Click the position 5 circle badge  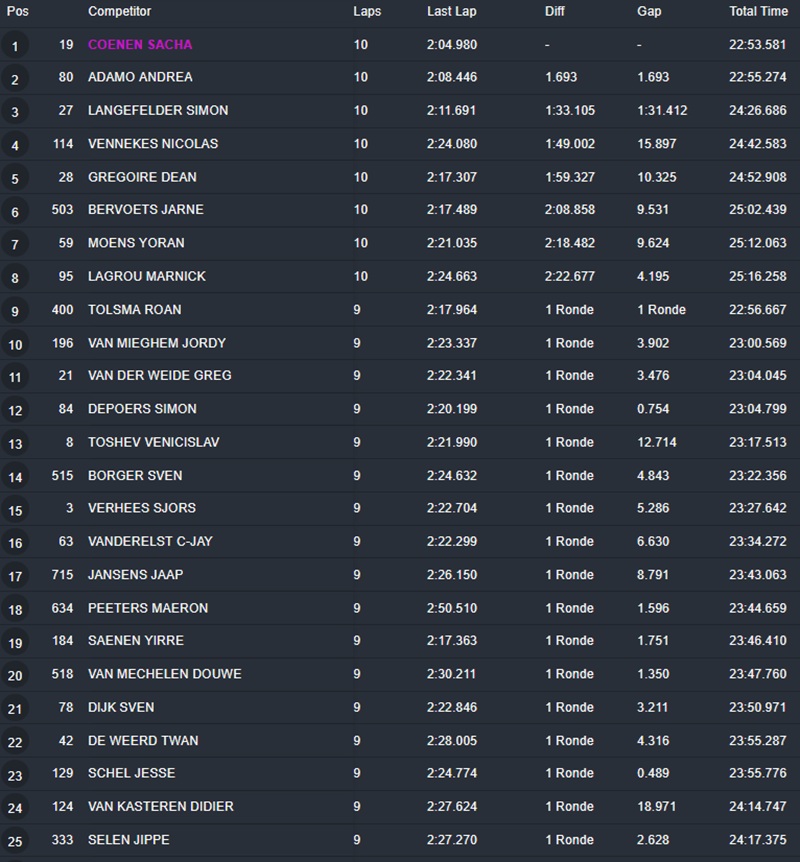pos(15,179)
